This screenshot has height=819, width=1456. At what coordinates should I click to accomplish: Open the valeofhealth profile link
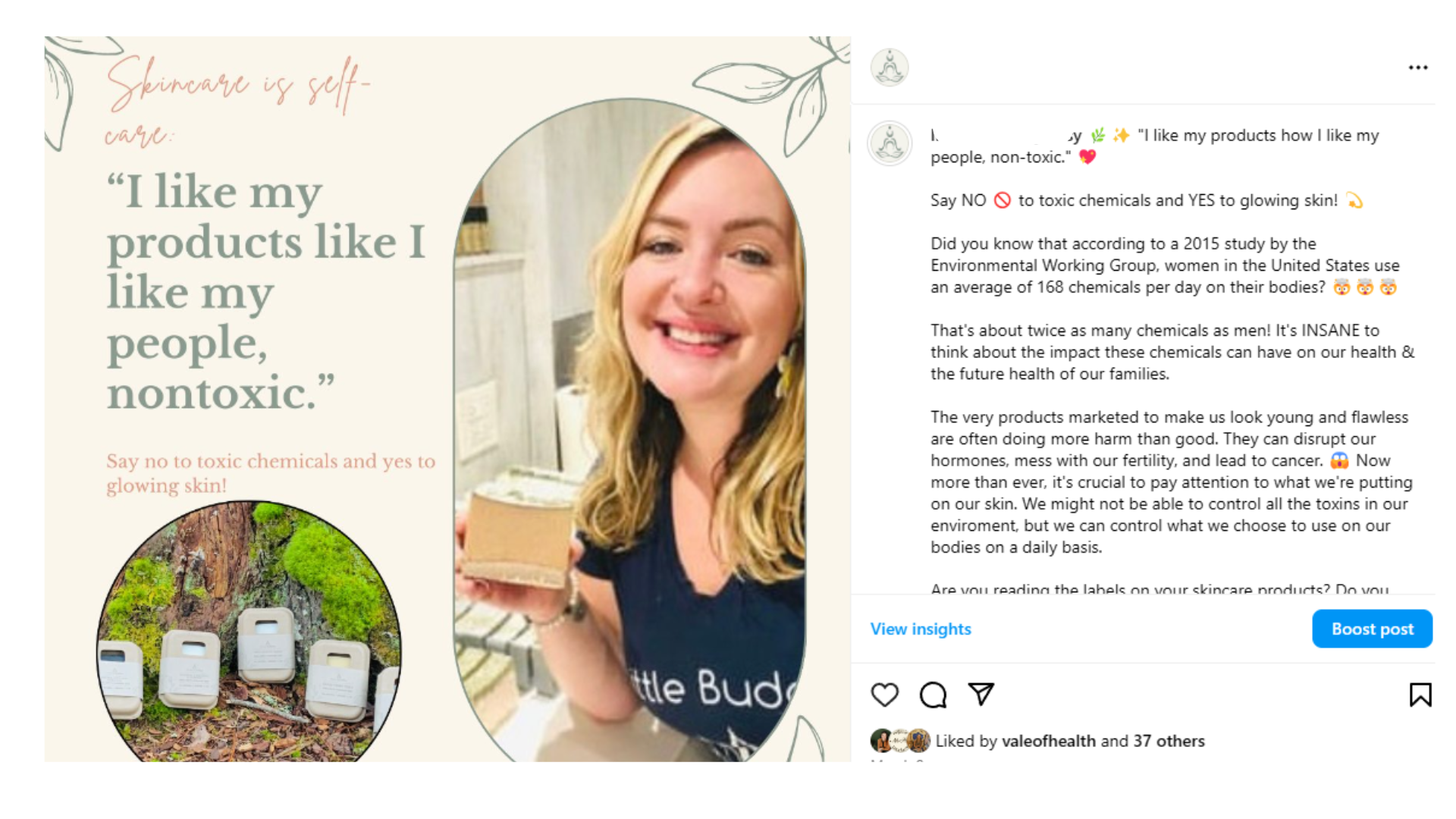coord(1049,741)
